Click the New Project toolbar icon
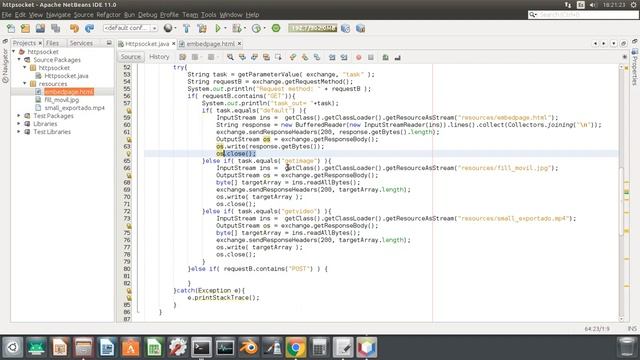 tap(25, 28)
